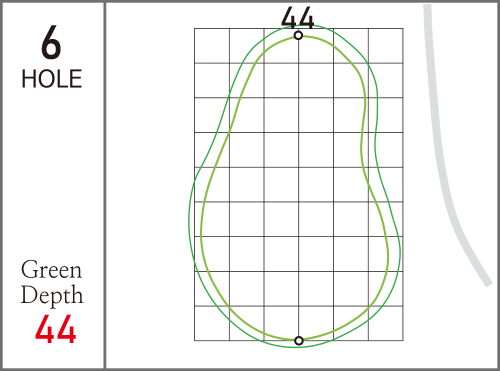
Task: Click the left bulge of the outer outline
Action: point(189,220)
